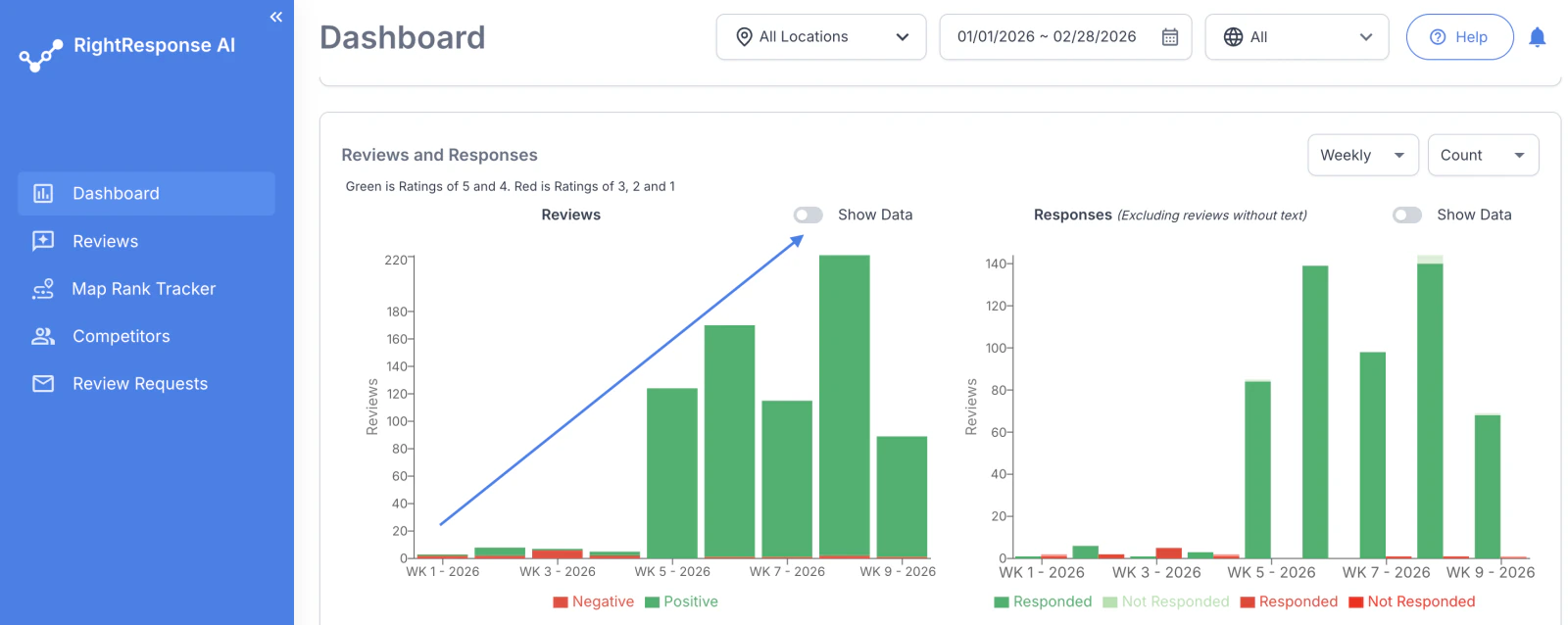Image resolution: width=1568 pixels, height=625 pixels.
Task: Click the 'Green is Ratings of 5 and 4' note
Action: pos(510,186)
